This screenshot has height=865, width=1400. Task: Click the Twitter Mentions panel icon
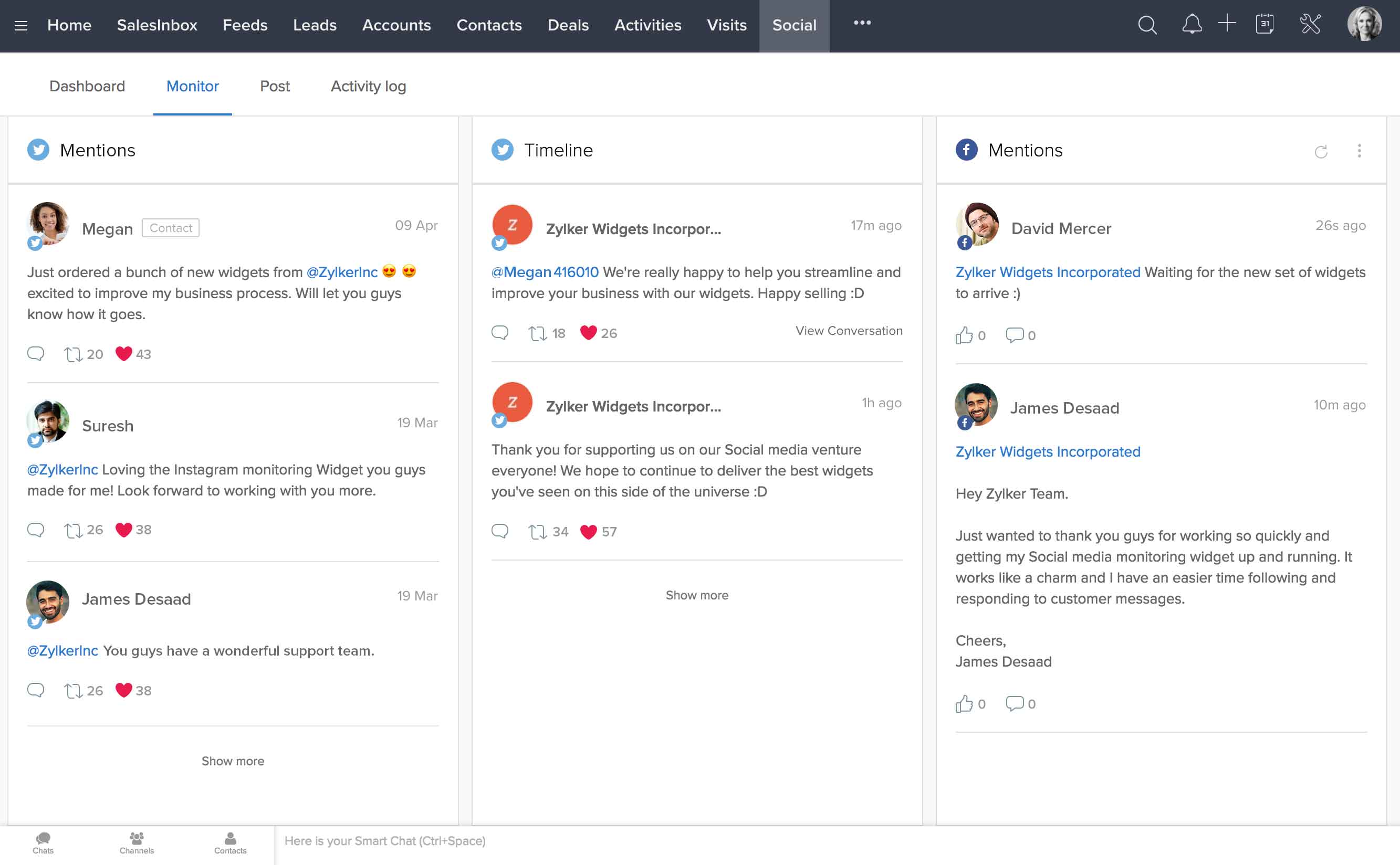tap(38, 150)
